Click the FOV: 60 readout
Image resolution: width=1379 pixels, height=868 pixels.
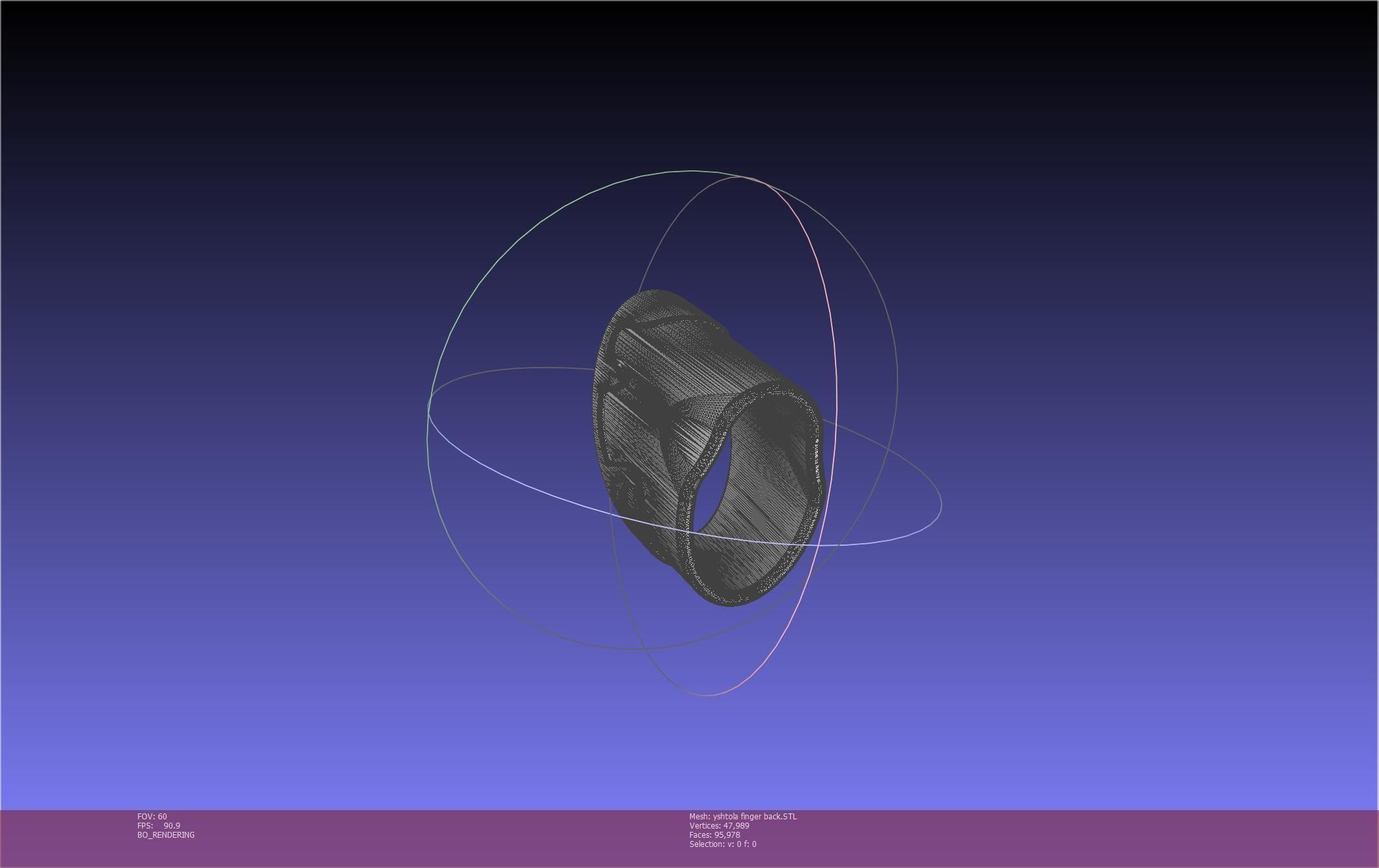[152, 817]
